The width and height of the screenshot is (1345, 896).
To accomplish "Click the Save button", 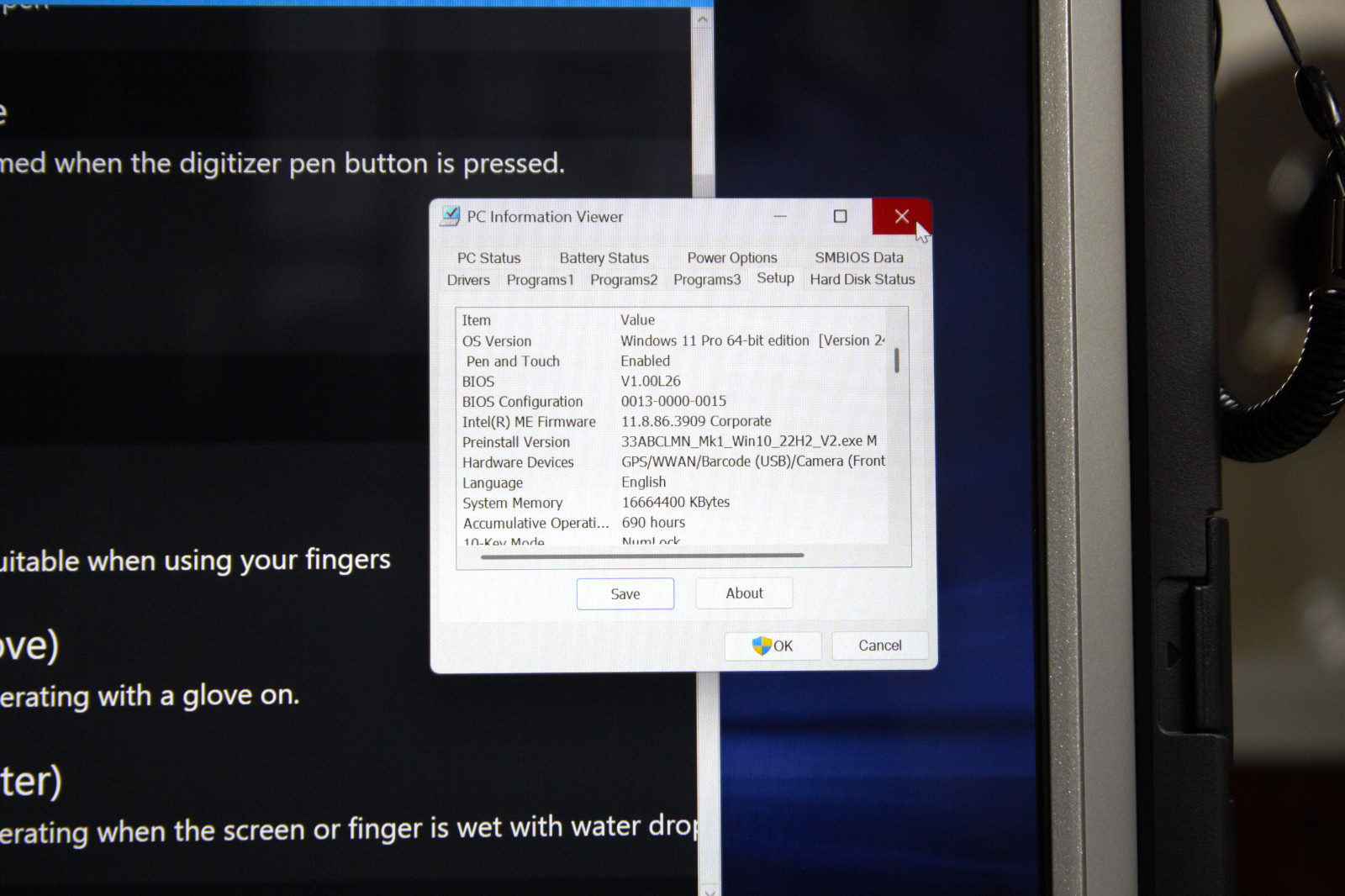I will coord(625,593).
